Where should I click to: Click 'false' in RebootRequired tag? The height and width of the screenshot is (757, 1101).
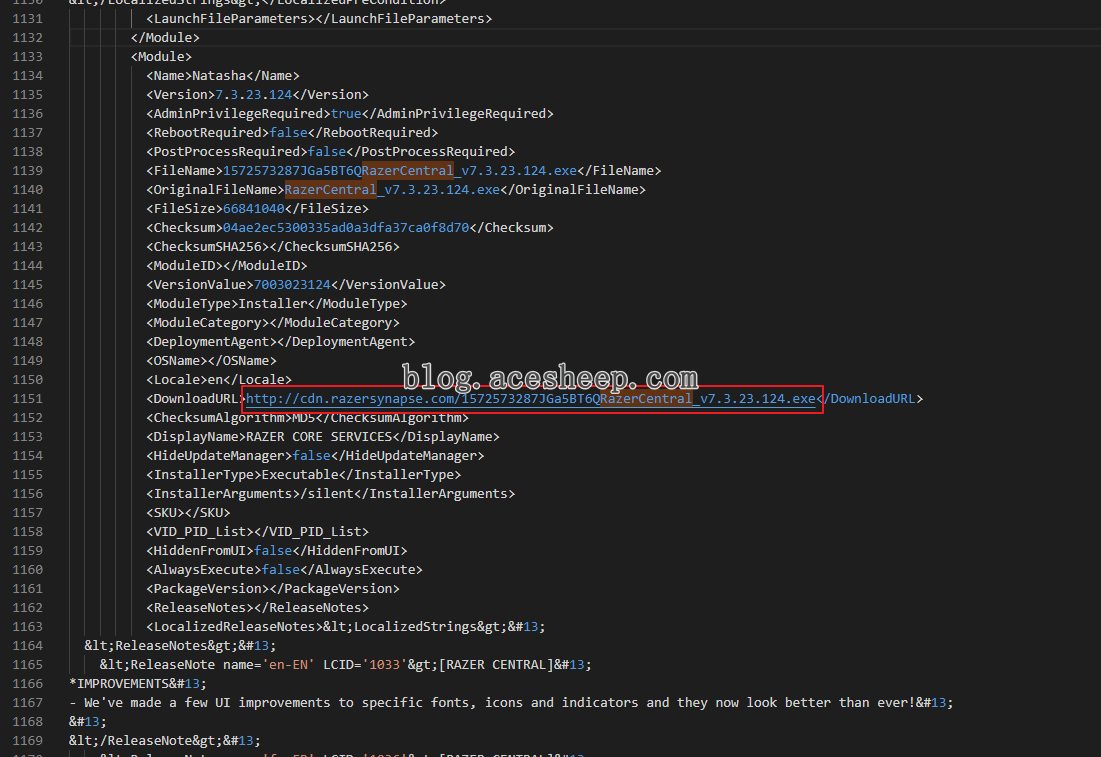(x=288, y=133)
